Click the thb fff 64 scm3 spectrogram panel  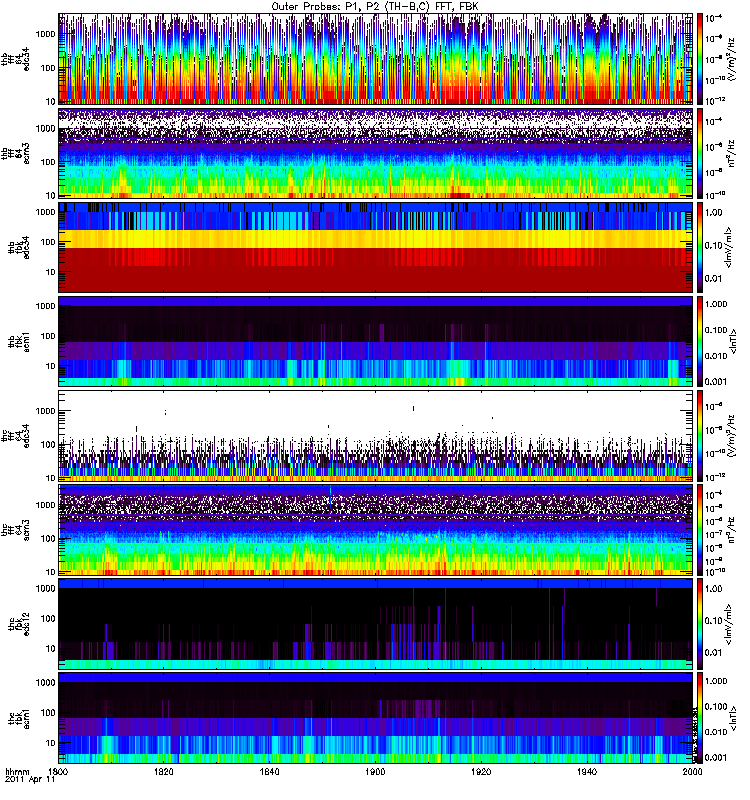pos(376,153)
